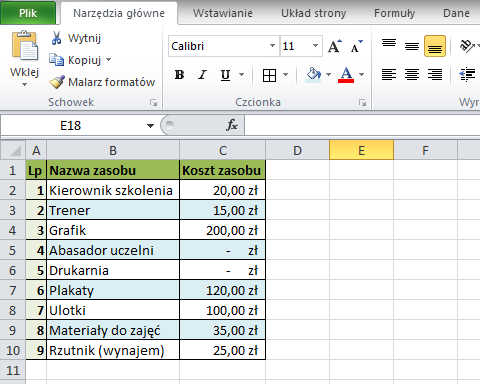
Task: Select row 1 header
Action: (13, 170)
